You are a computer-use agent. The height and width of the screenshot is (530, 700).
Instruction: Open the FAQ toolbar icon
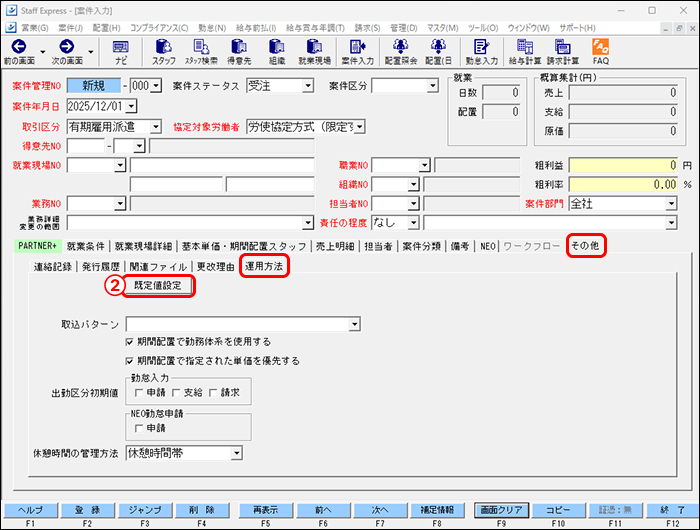(600, 52)
